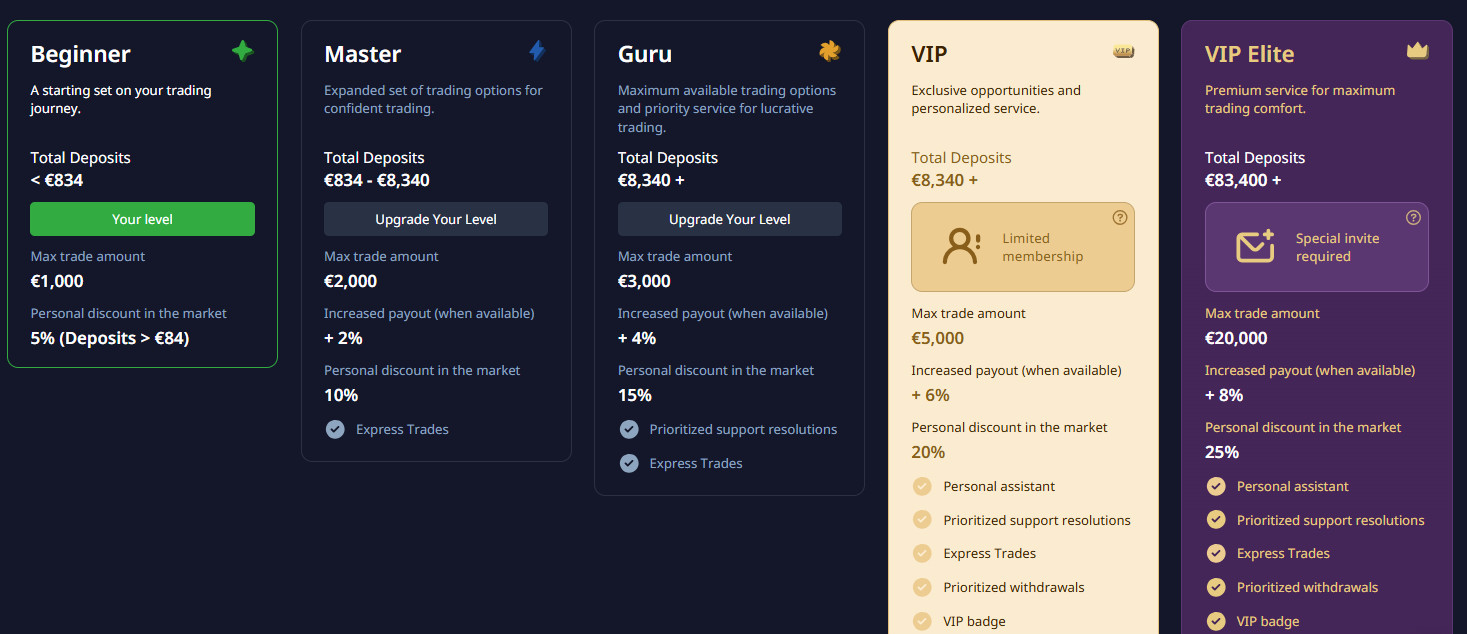Click Upgrade Your Level on Master card

[x=435, y=219]
